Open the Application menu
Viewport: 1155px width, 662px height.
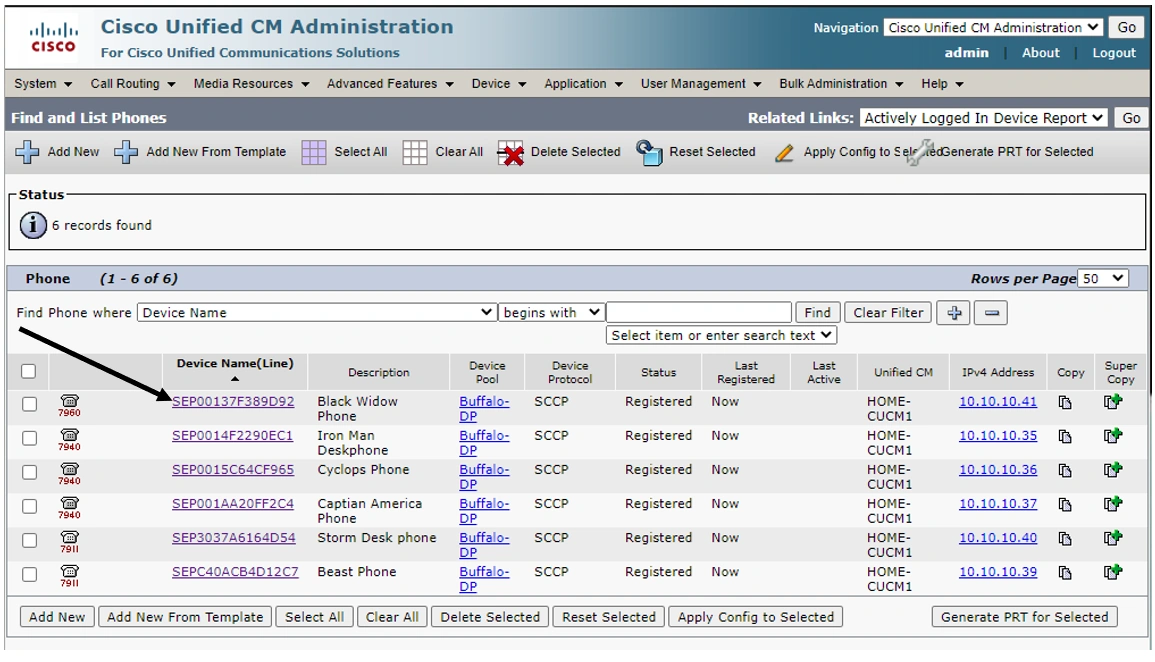tap(583, 84)
